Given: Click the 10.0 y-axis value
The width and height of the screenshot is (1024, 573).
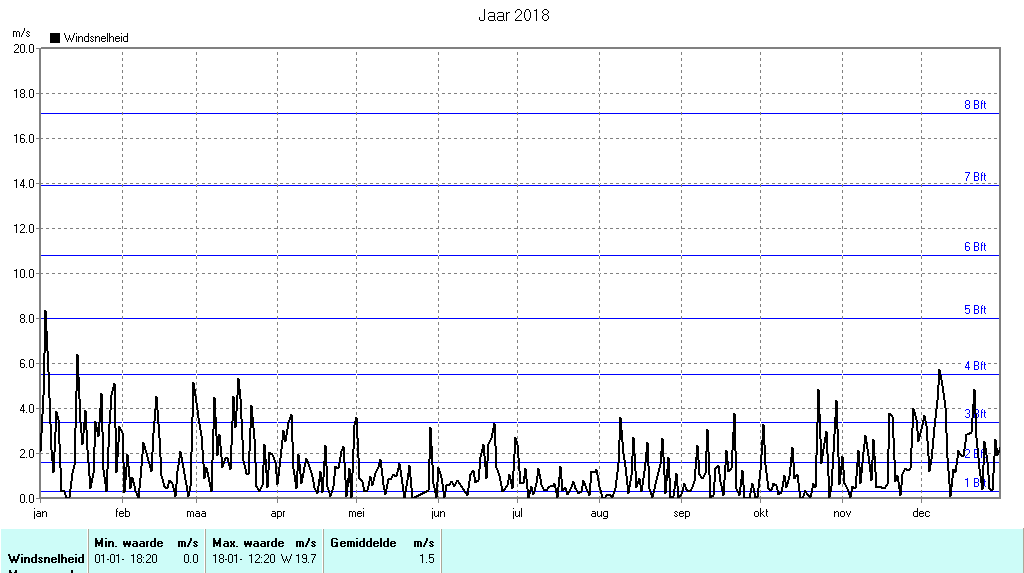Looking at the screenshot, I should tap(24, 274).
